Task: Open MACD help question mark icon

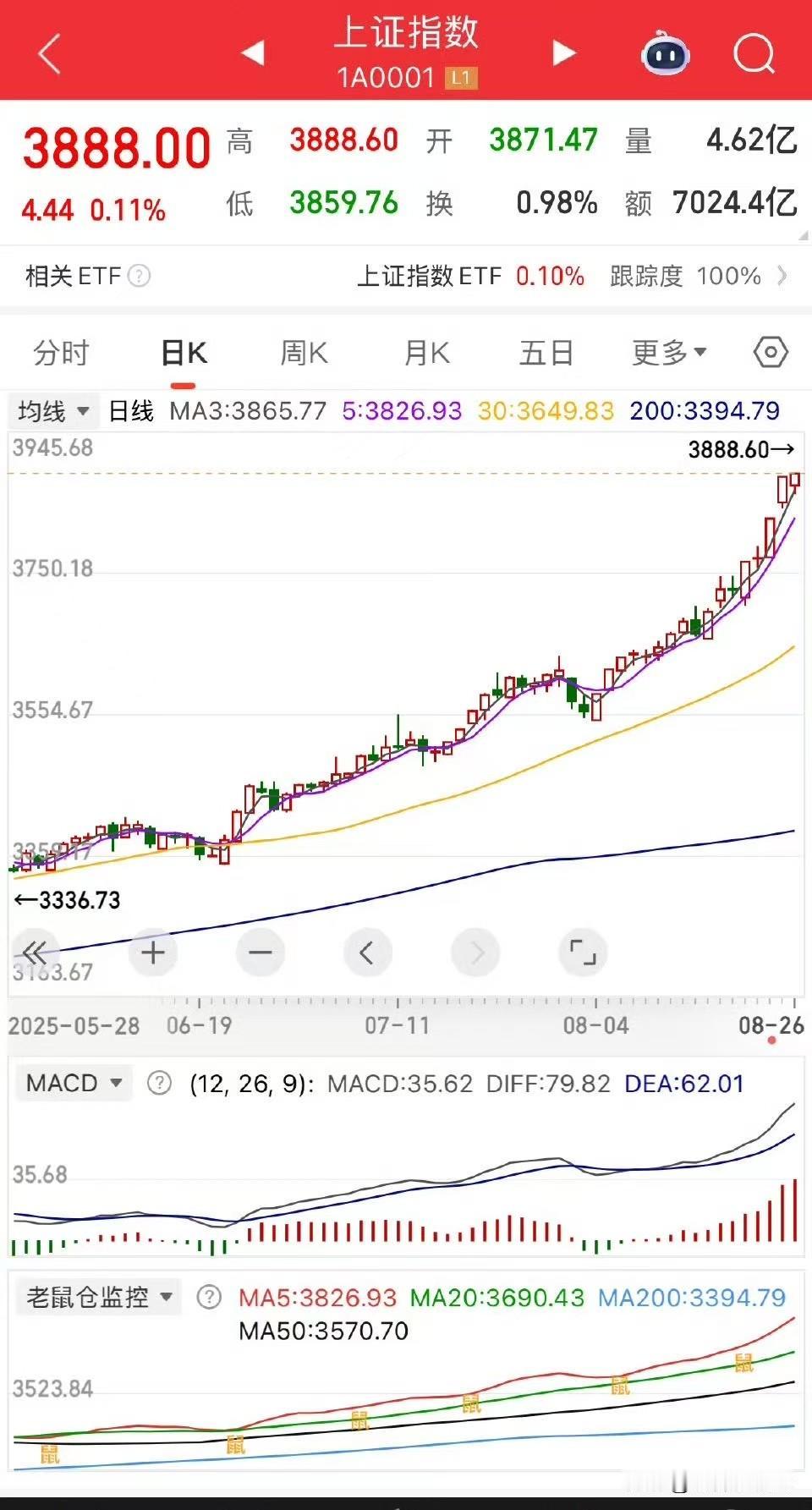Action: pos(159,1083)
